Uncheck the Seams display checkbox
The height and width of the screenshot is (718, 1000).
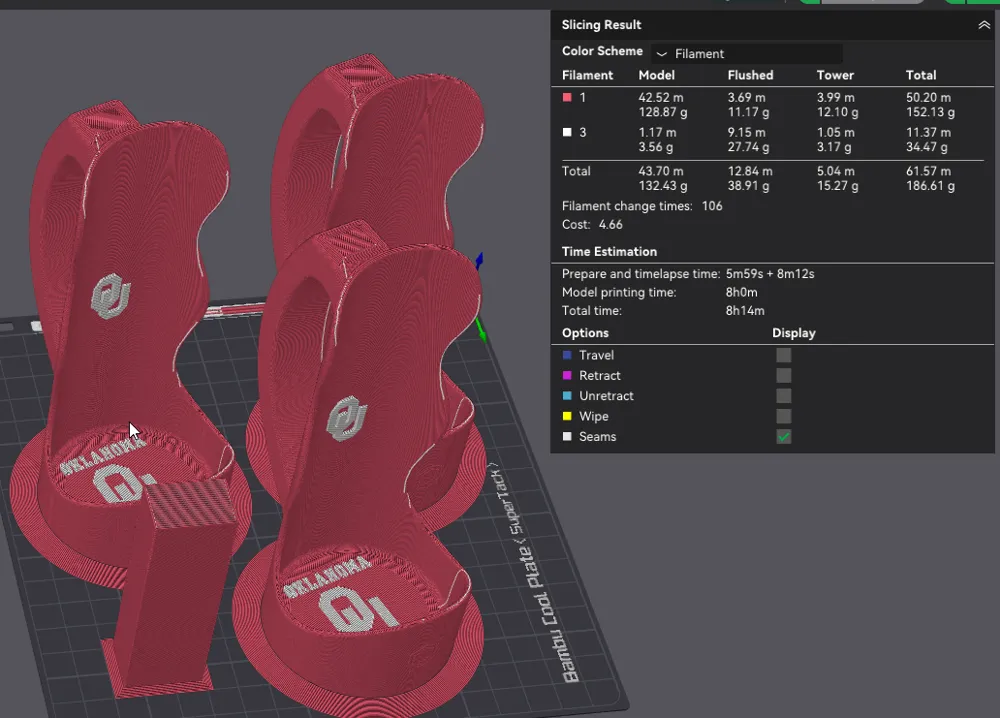click(x=784, y=437)
